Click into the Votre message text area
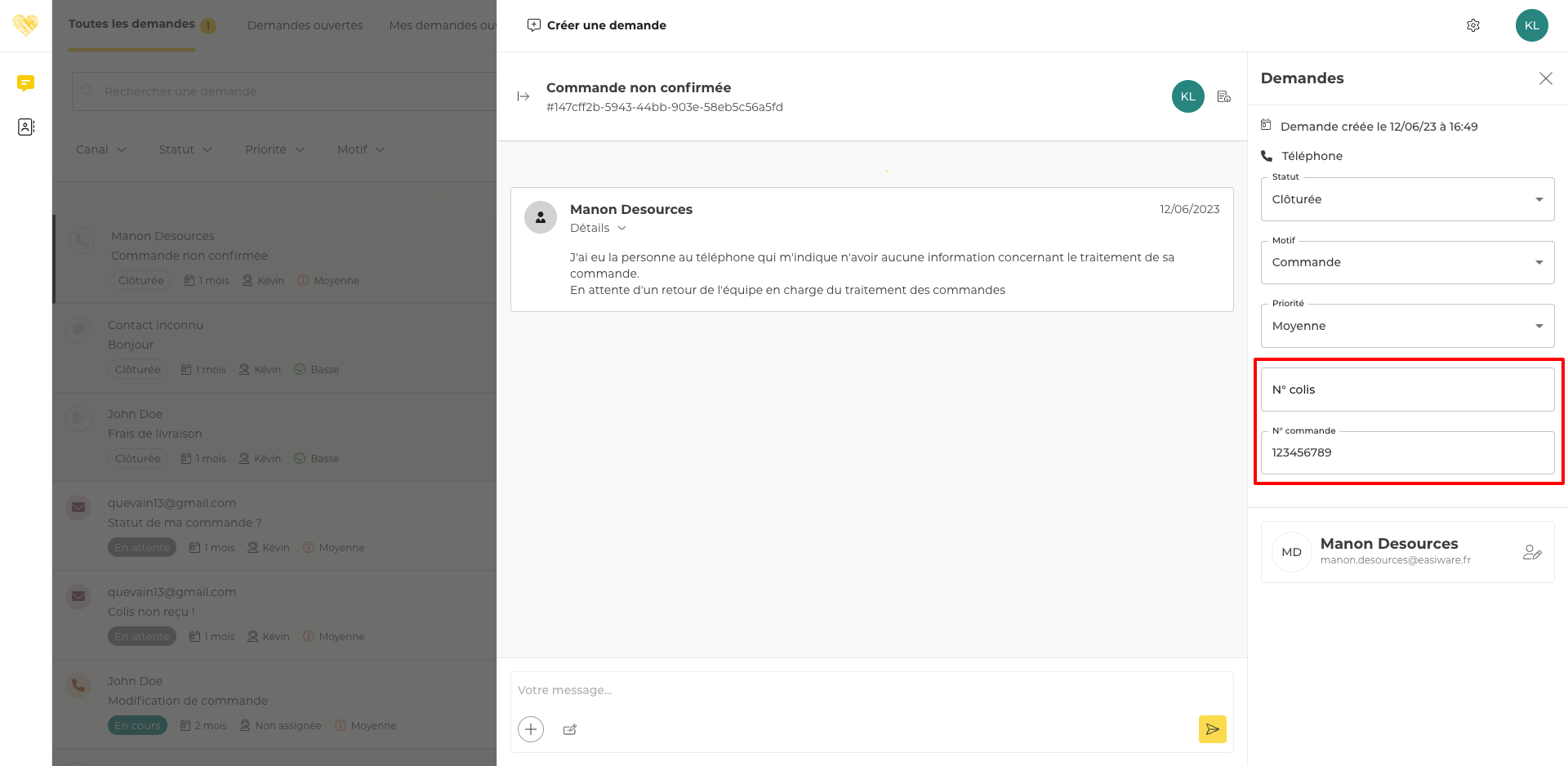This screenshot has height=766, width=1568. (871, 690)
